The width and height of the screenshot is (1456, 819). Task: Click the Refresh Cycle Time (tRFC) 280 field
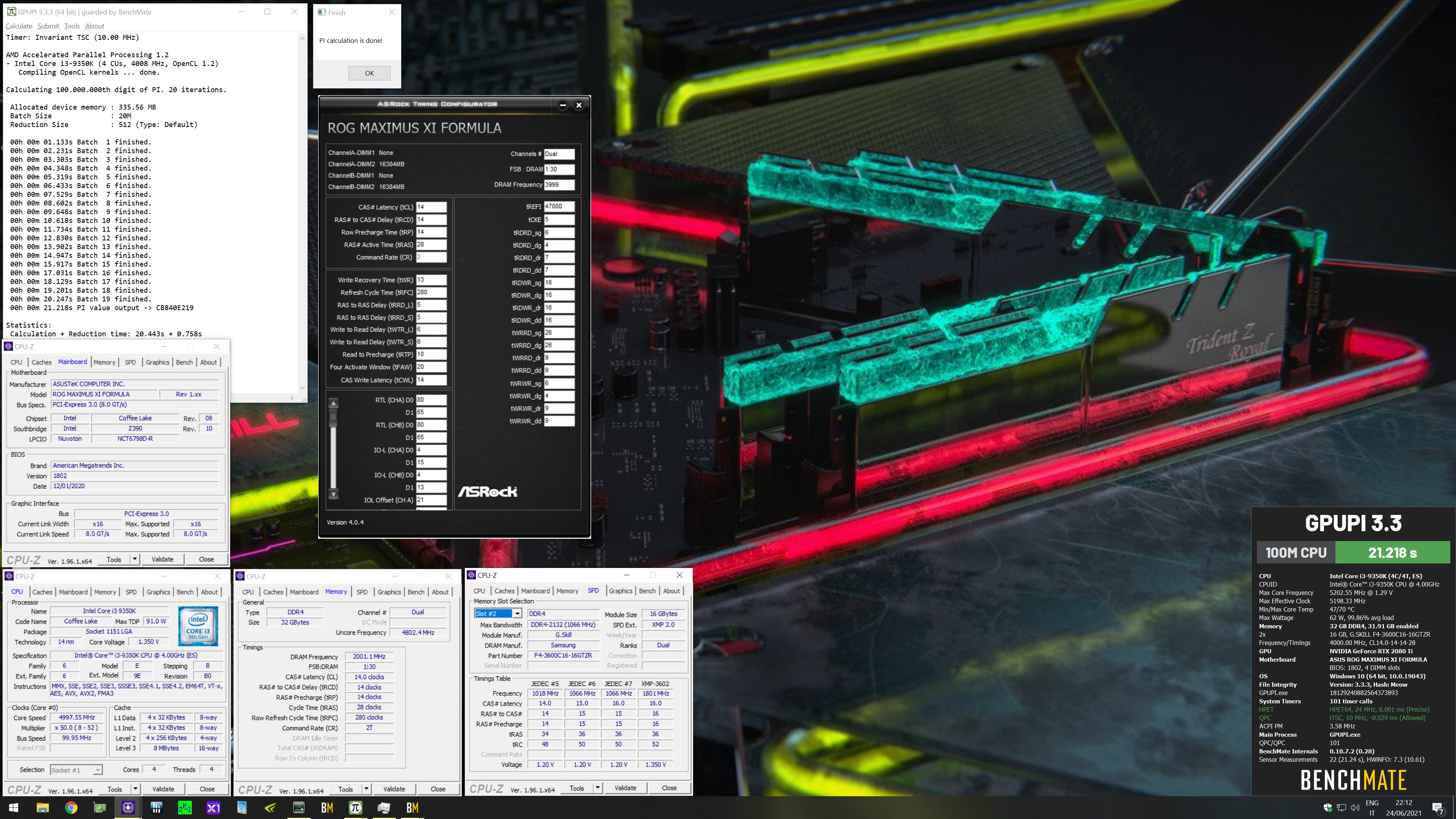(x=431, y=292)
